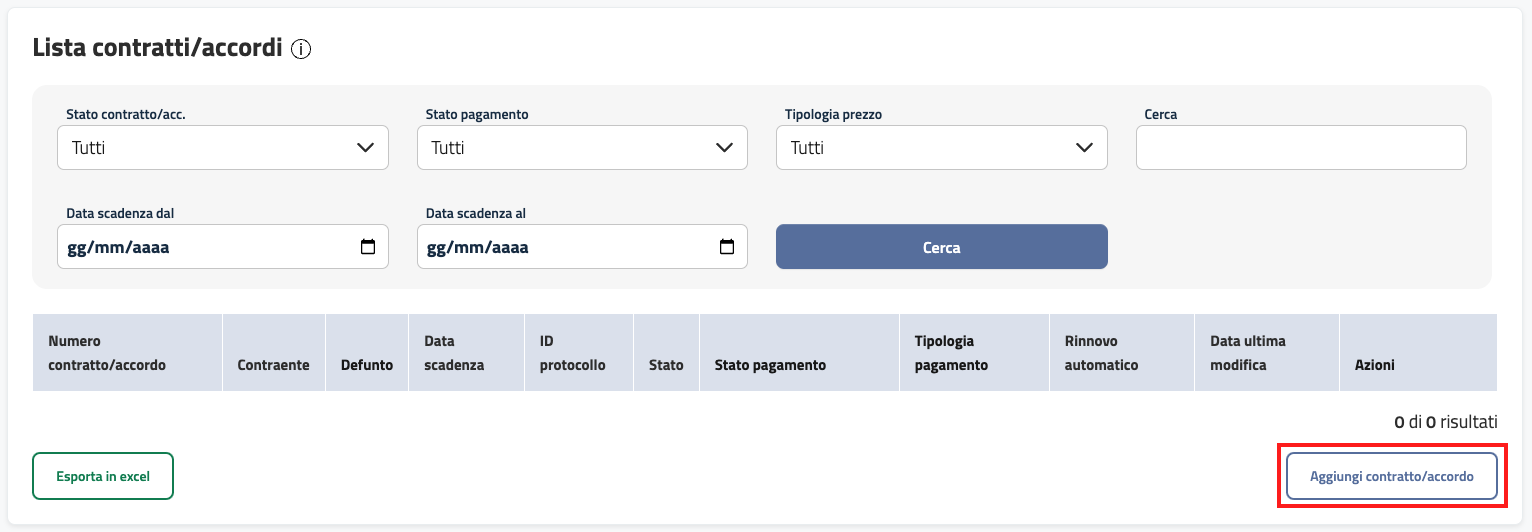Click the Cerca text input field
The width and height of the screenshot is (1532, 532).
(x=1301, y=148)
